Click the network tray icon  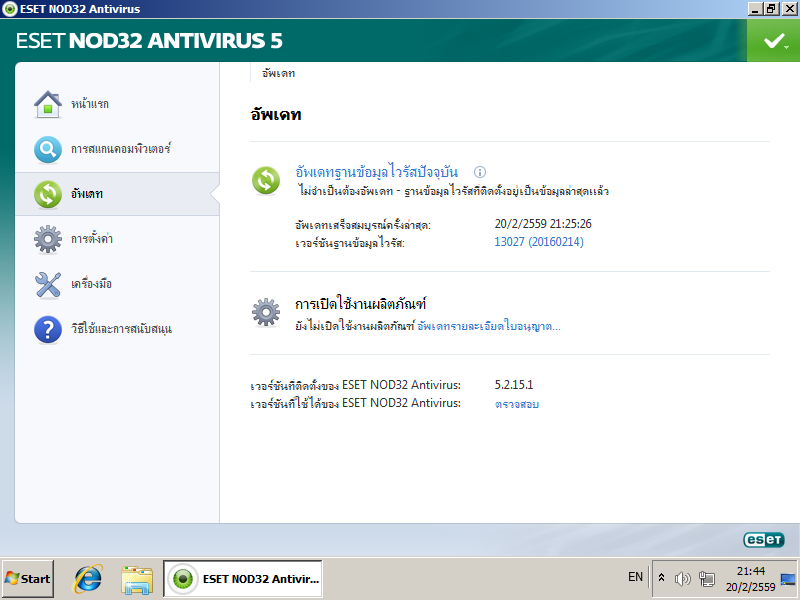click(x=707, y=579)
